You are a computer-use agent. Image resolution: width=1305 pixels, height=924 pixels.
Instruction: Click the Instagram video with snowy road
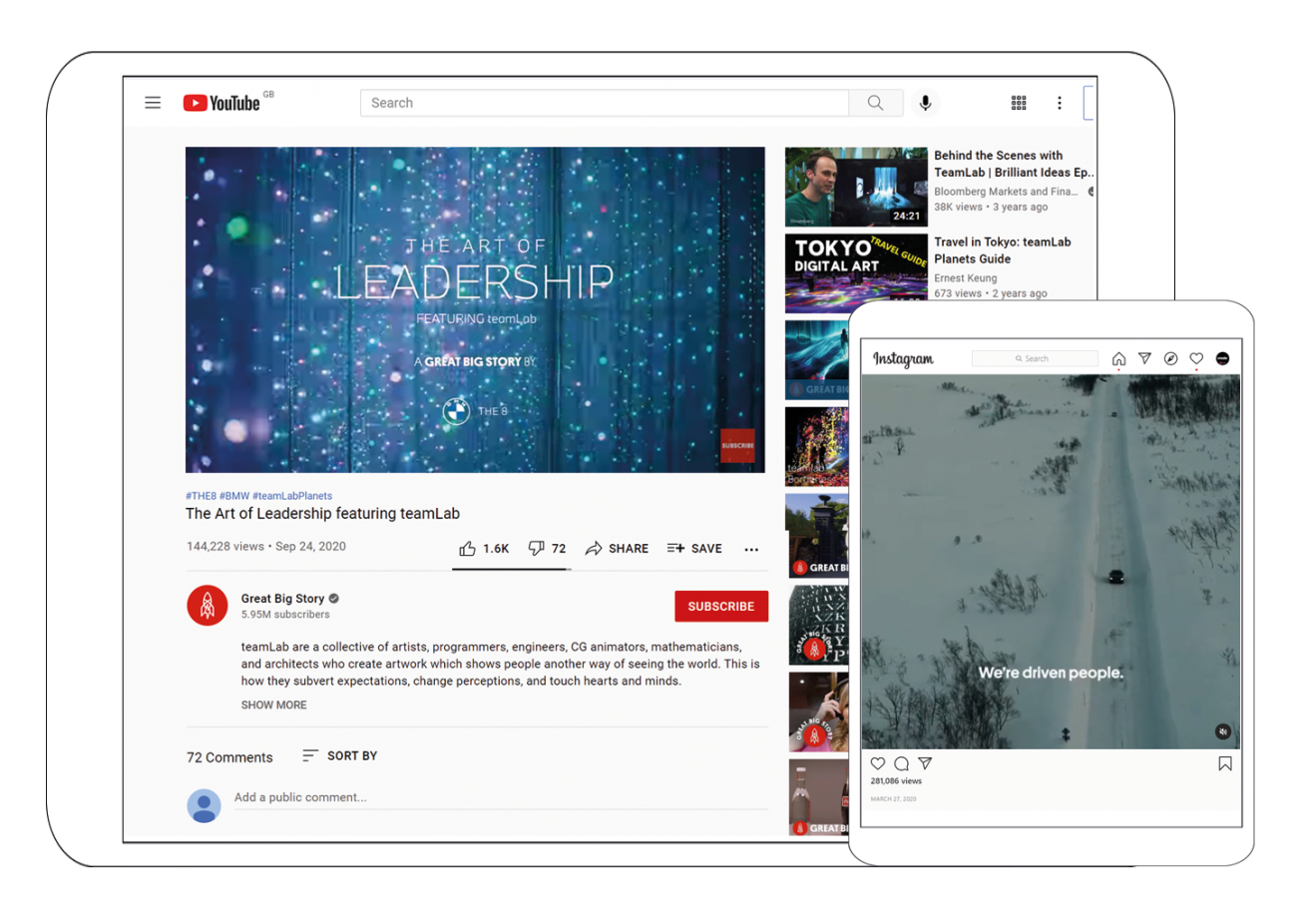pos(1052,562)
